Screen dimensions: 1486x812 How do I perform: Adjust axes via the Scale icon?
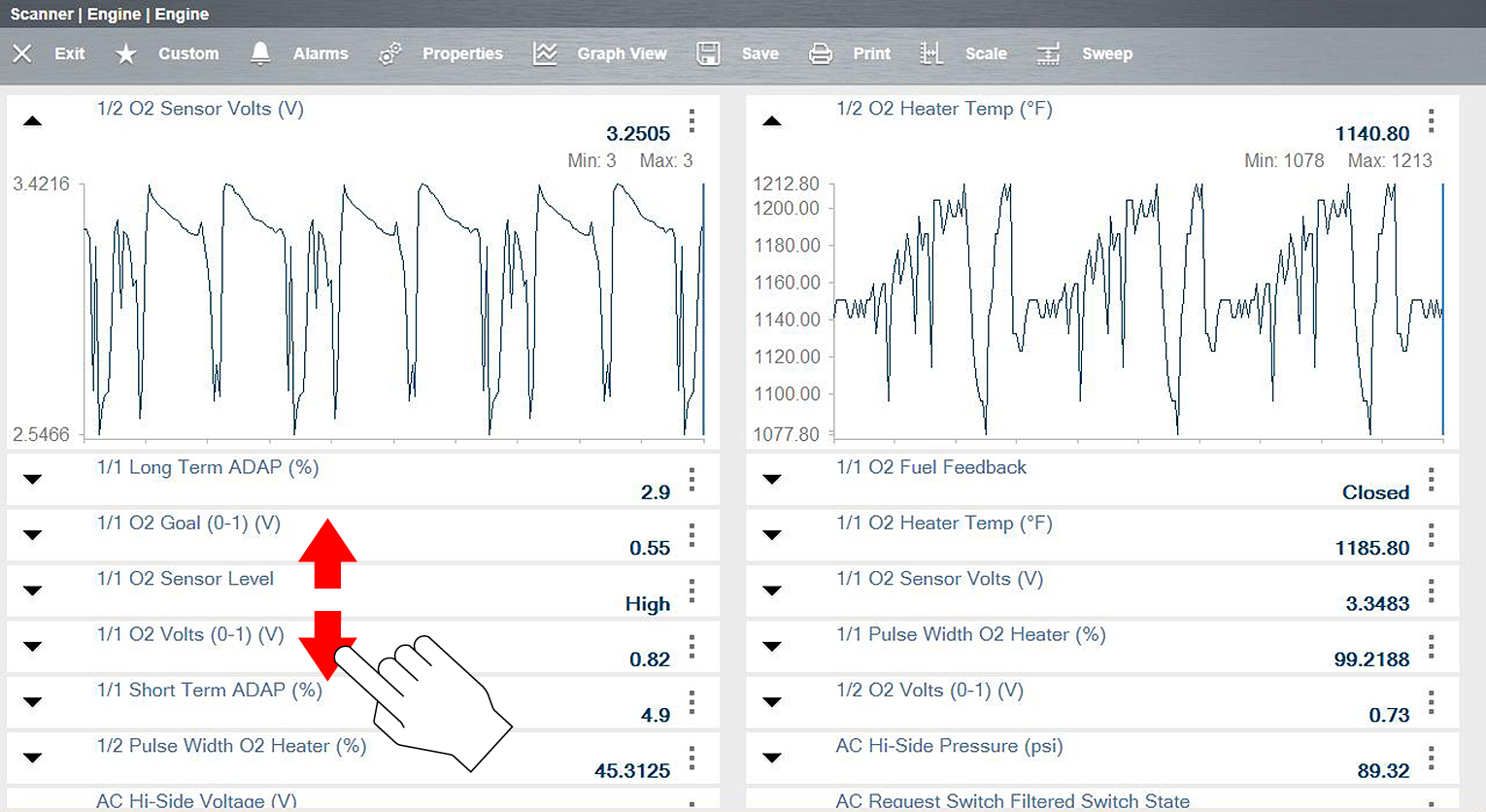(x=931, y=53)
